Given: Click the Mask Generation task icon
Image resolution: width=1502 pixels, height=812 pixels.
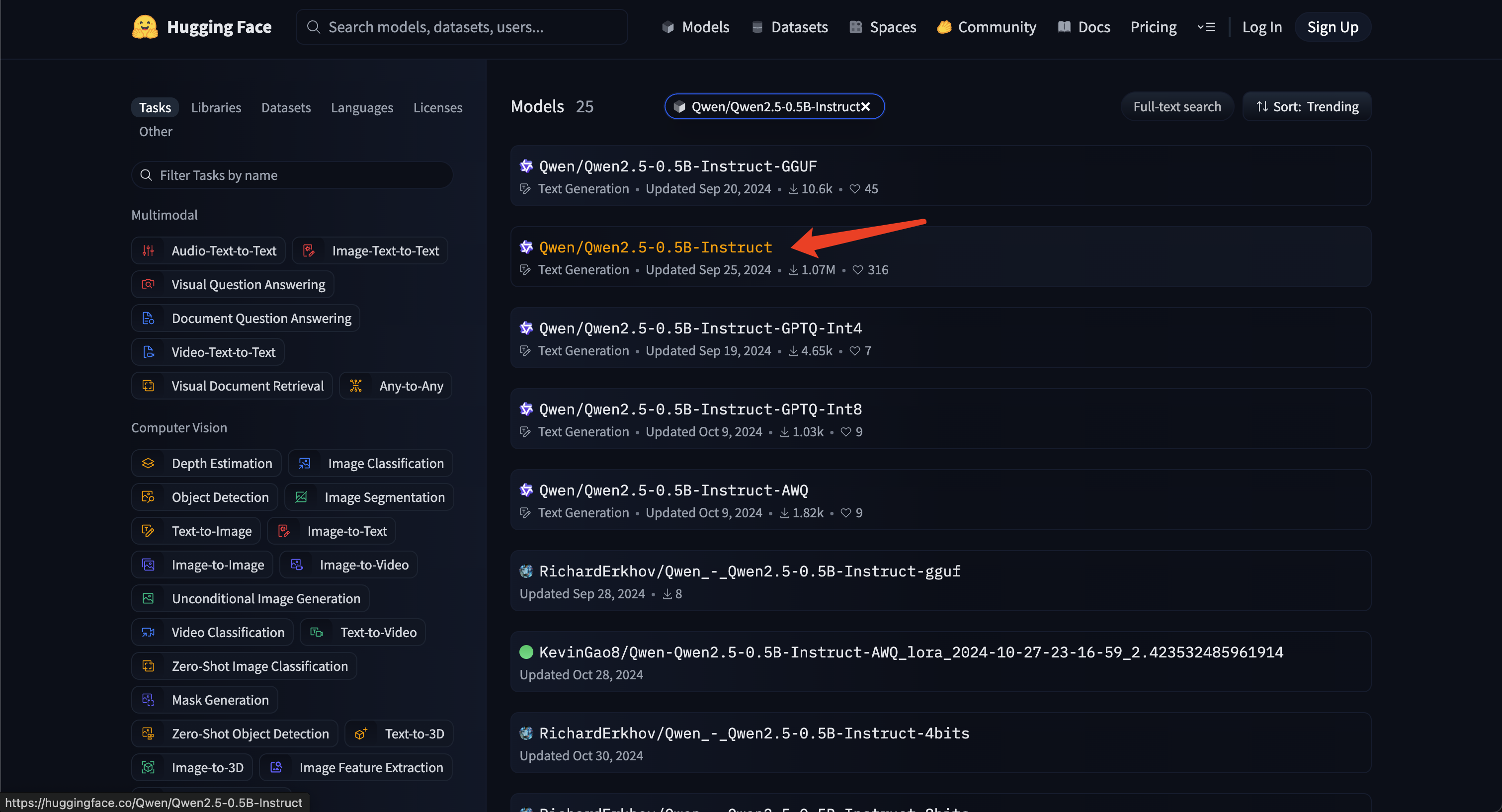Looking at the screenshot, I should tap(148, 700).
